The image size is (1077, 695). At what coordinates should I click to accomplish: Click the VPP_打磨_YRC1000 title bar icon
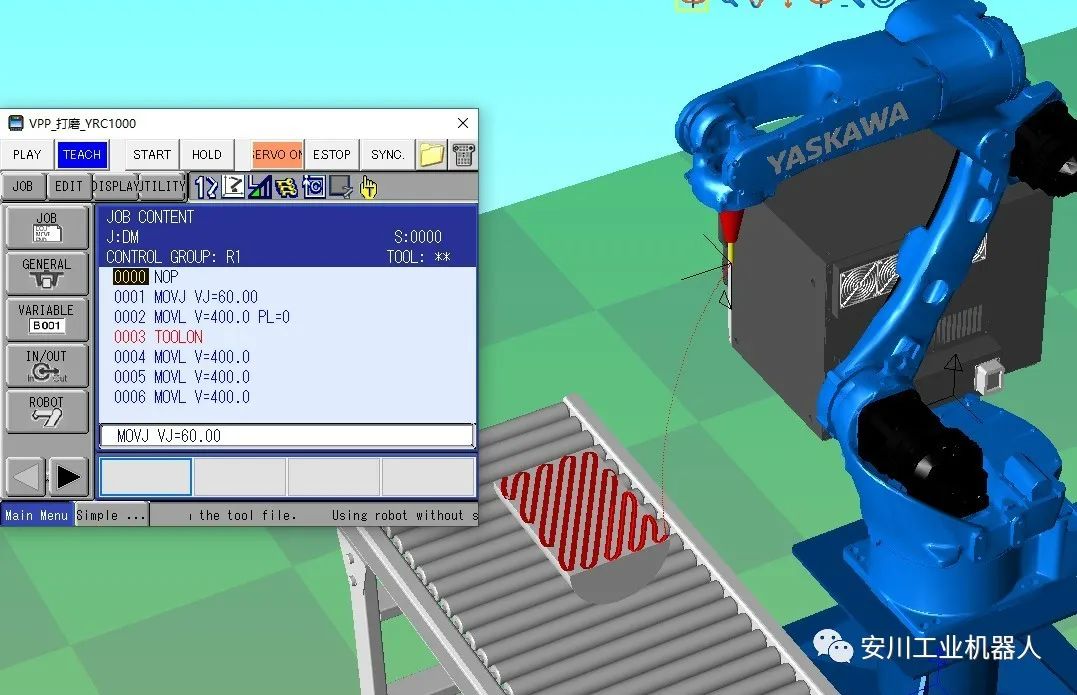tap(15, 123)
